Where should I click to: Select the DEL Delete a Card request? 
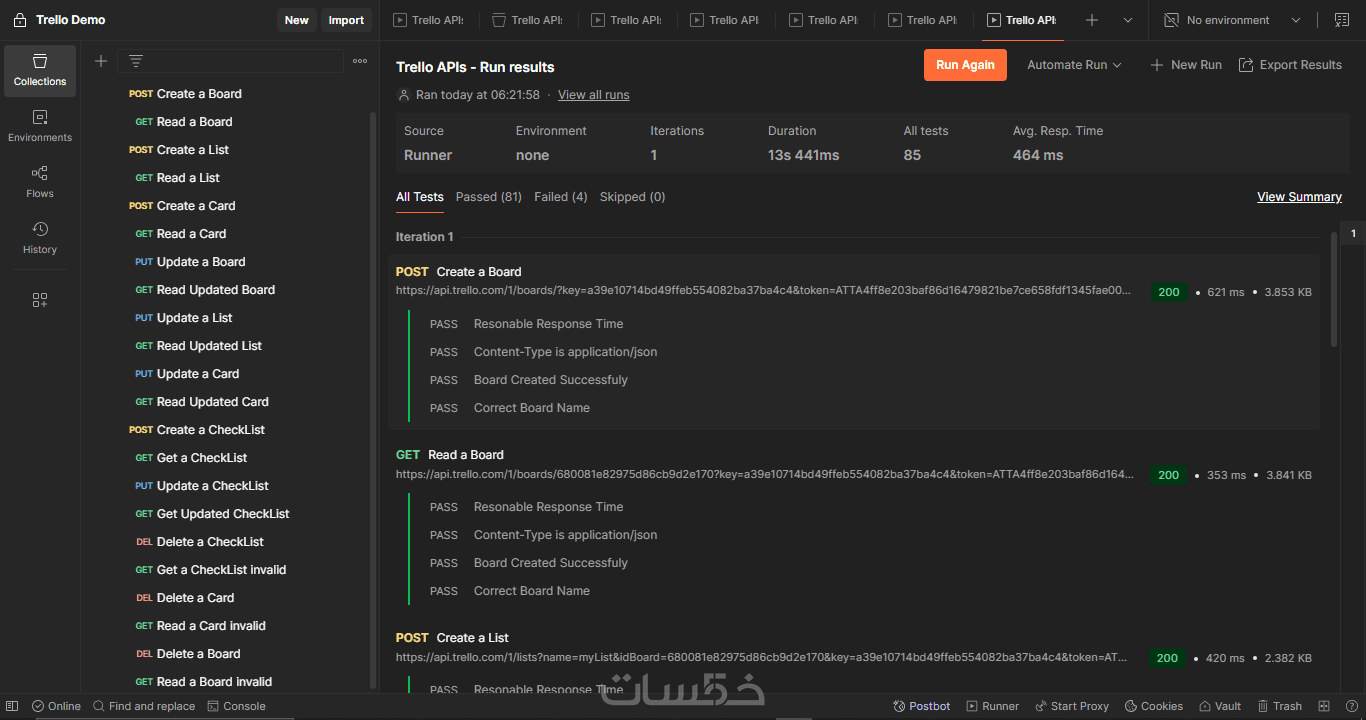185,598
